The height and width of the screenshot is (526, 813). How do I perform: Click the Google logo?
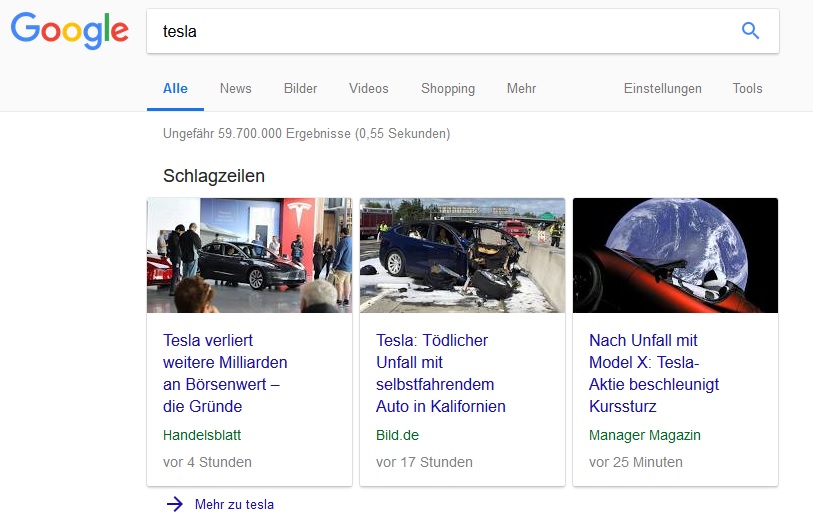[70, 30]
